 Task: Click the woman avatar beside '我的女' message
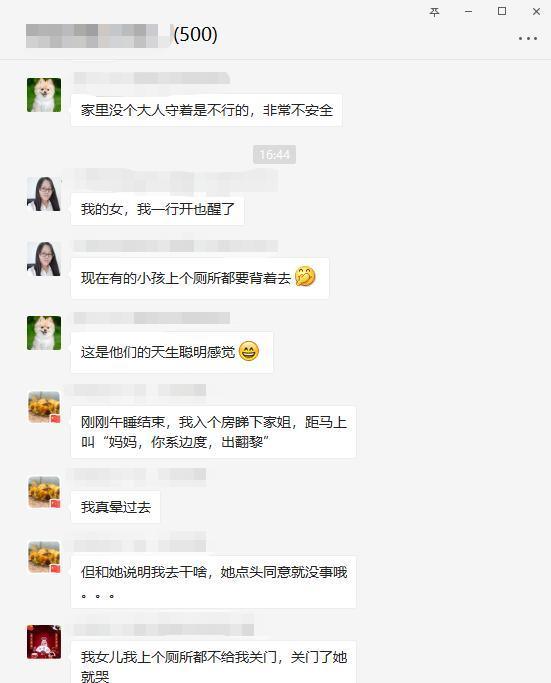[44, 194]
